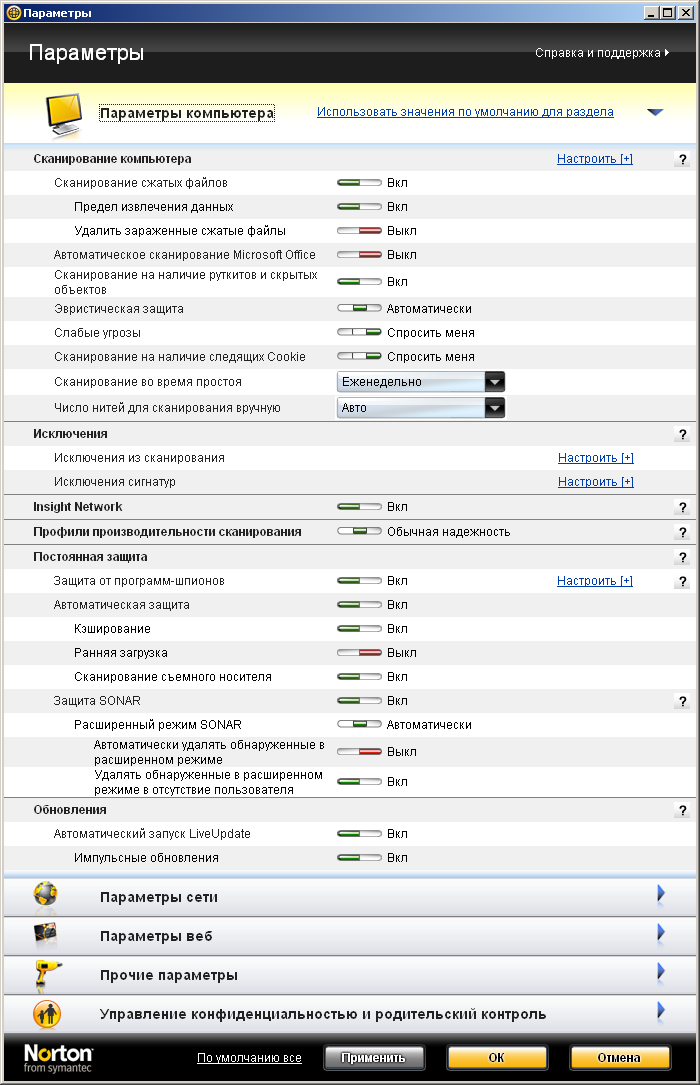Adjust the Эвристическая защита slider
Viewport: 700px width, 1085px height.
pos(359,309)
